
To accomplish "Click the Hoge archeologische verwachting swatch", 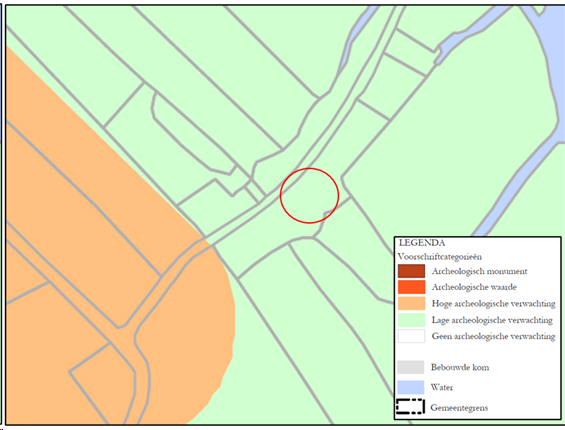I will click(x=411, y=303).
